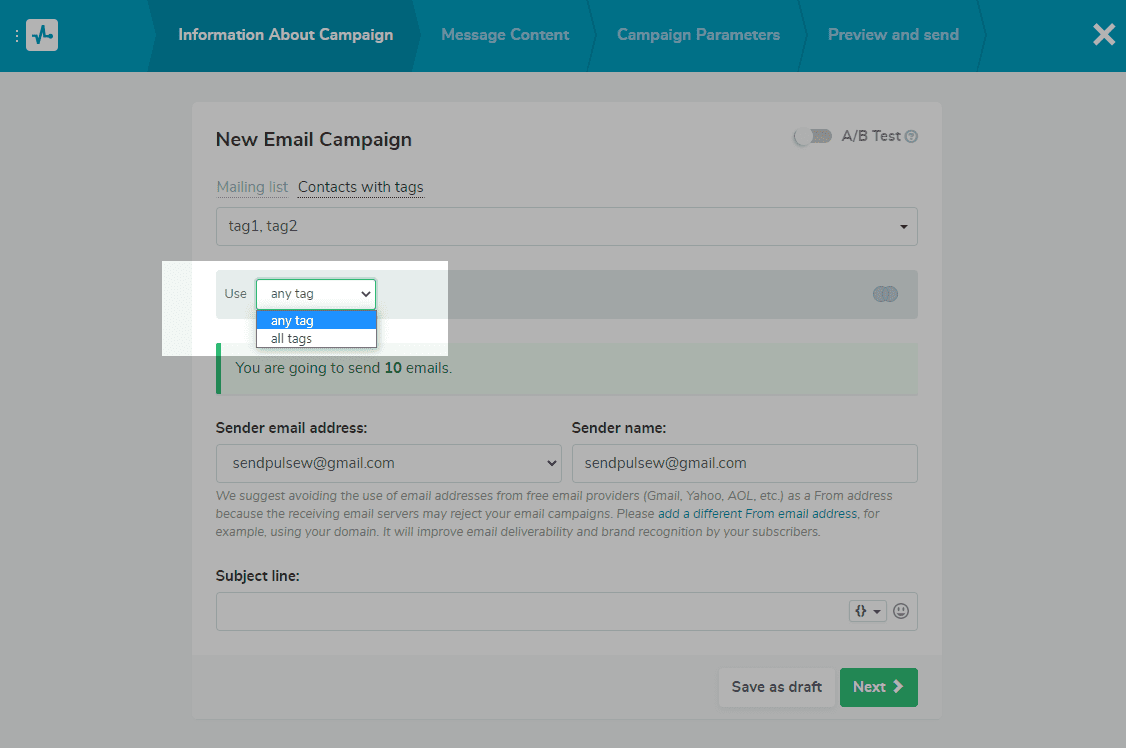
Task: Click the segment circles icon
Action: click(885, 294)
